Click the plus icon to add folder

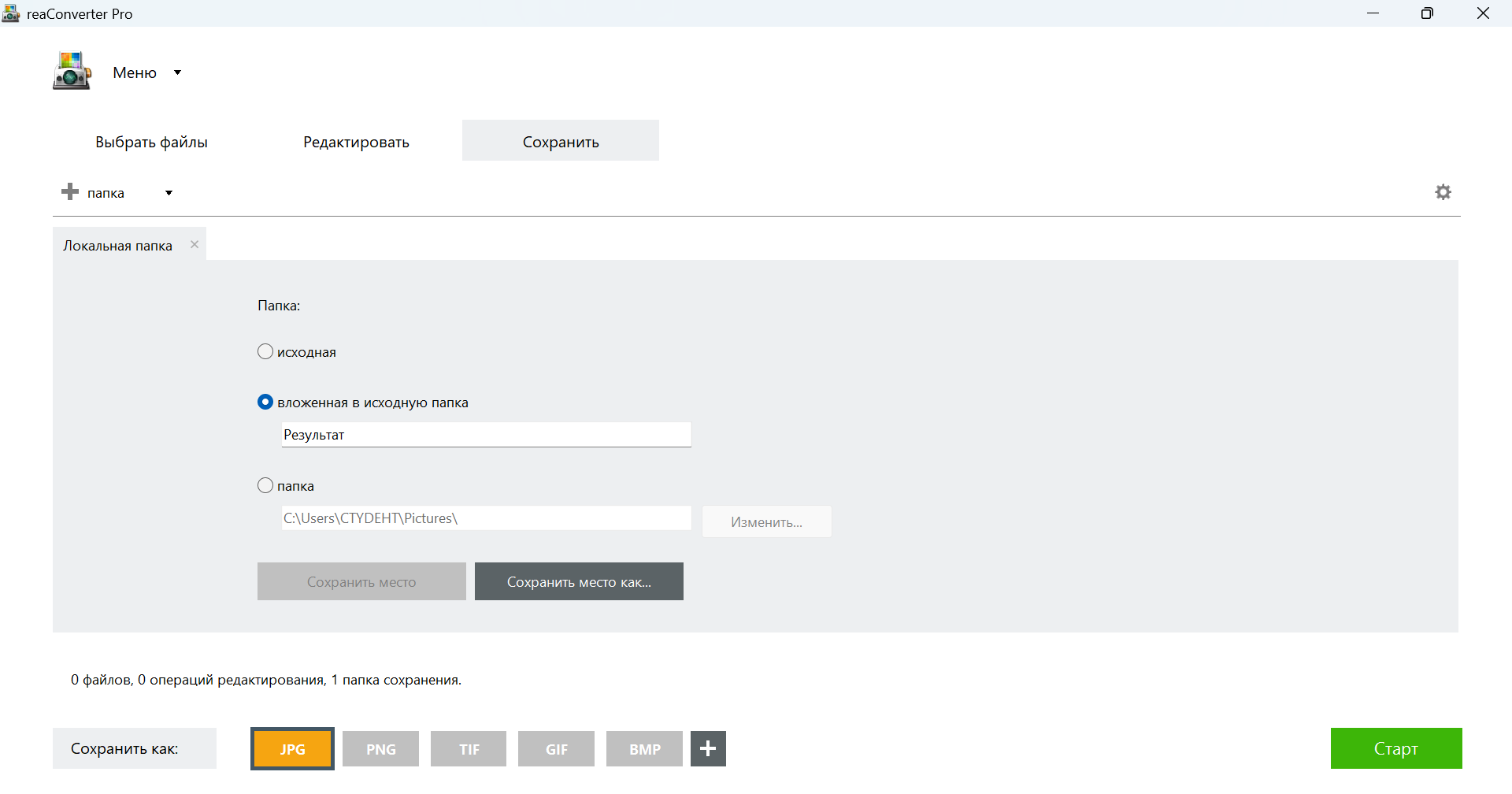[70, 192]
